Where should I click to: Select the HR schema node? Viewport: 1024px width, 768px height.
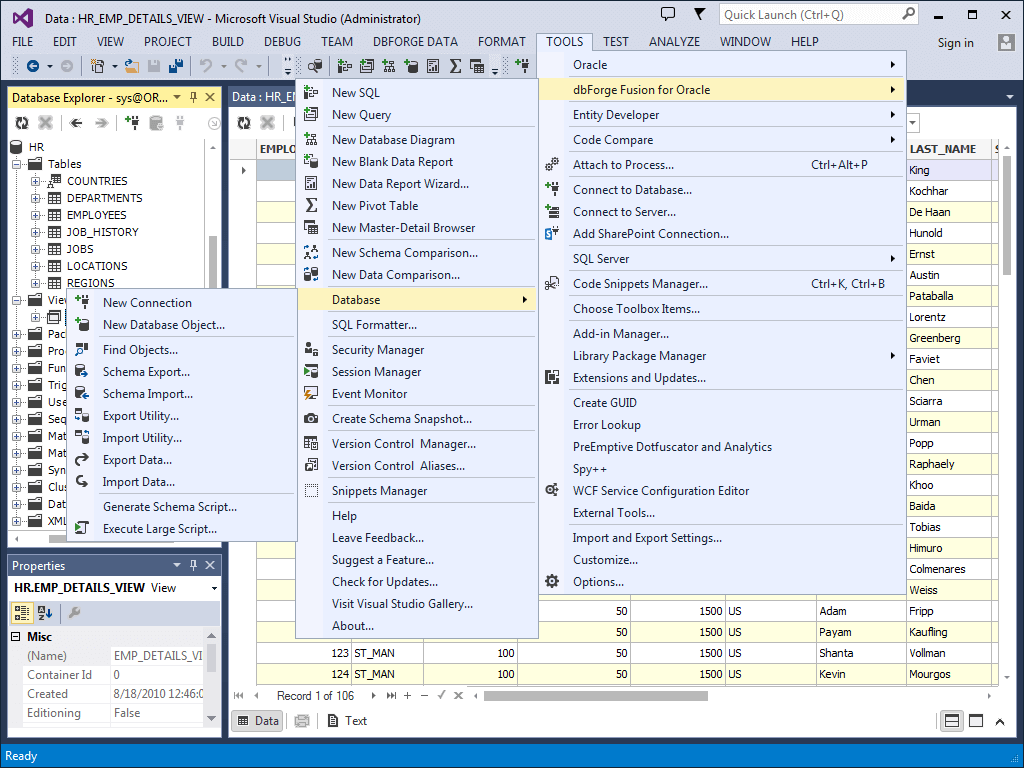37,147
